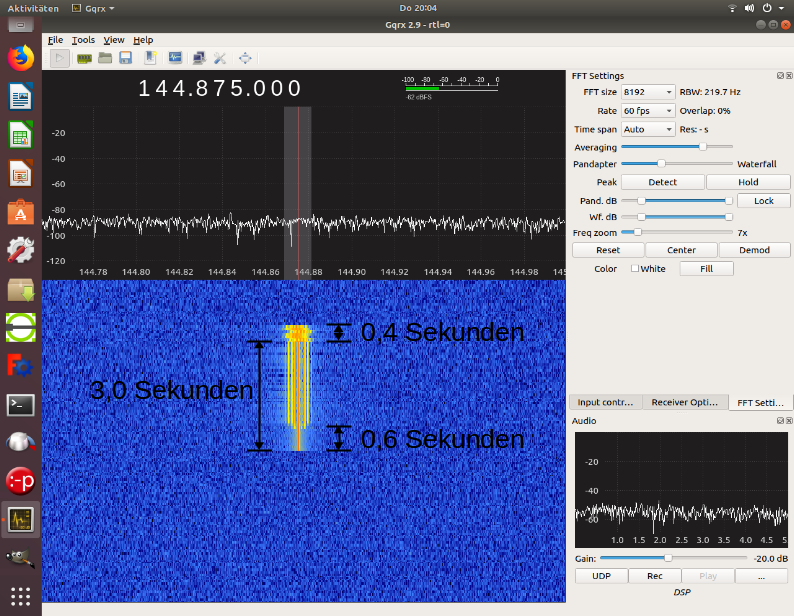794x616 pixels.
Task: Undock the FFT Settings panel
Action: pos(780,75)
